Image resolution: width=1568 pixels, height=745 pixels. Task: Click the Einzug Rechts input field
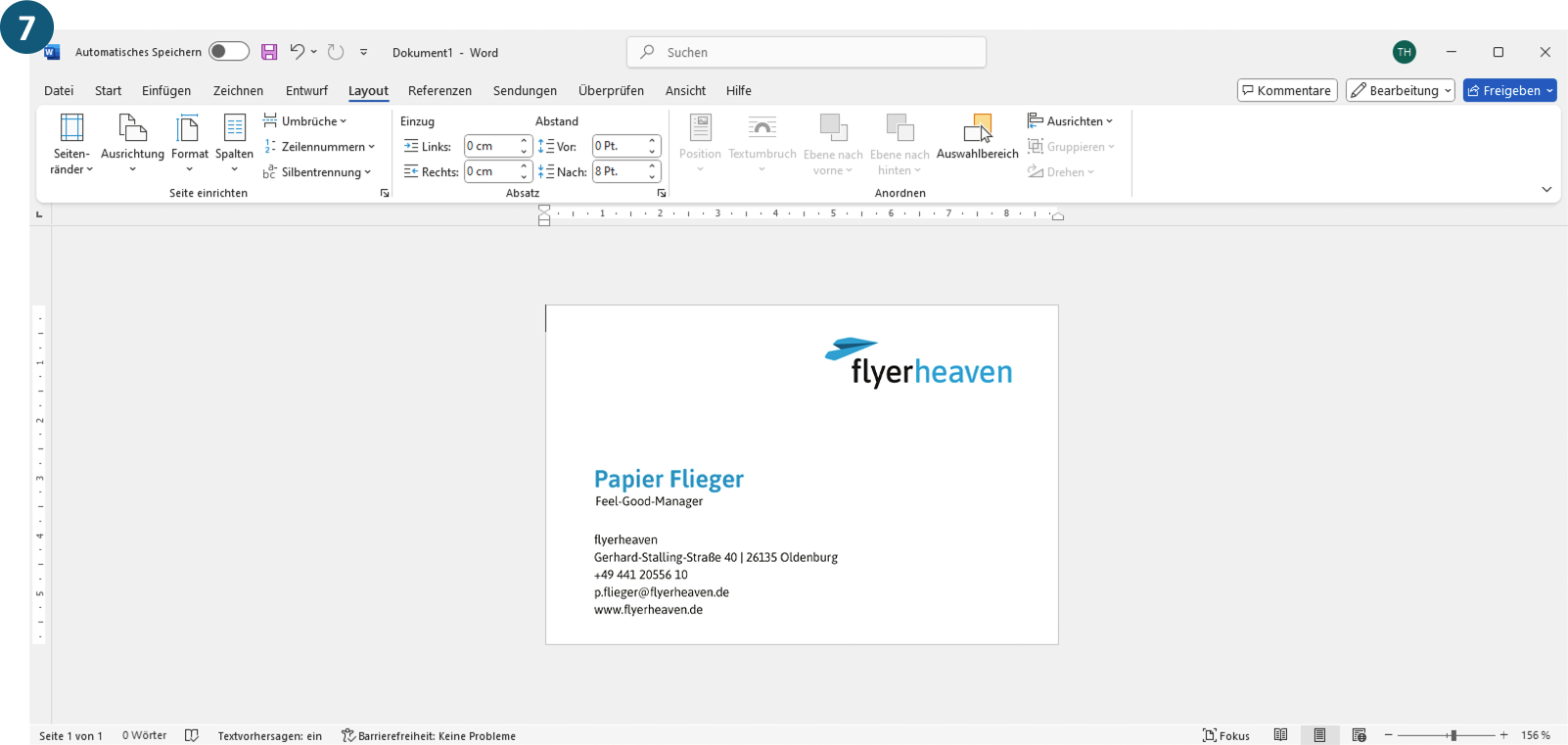point(489,171)
